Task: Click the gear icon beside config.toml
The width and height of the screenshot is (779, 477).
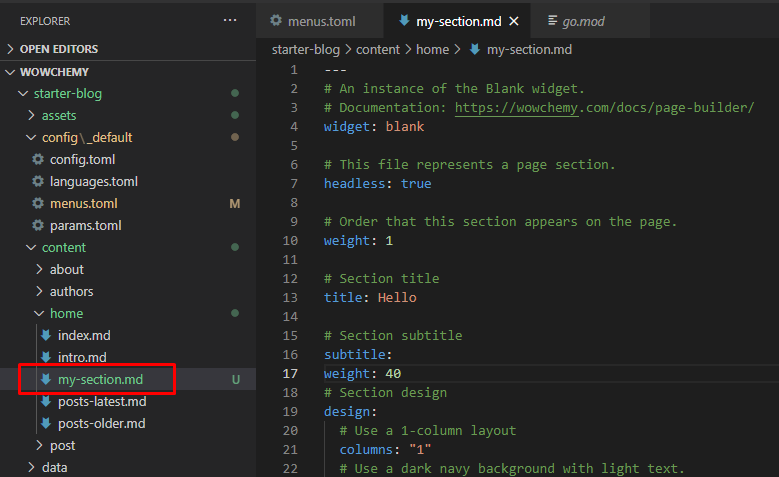Action: pos(38,159)
